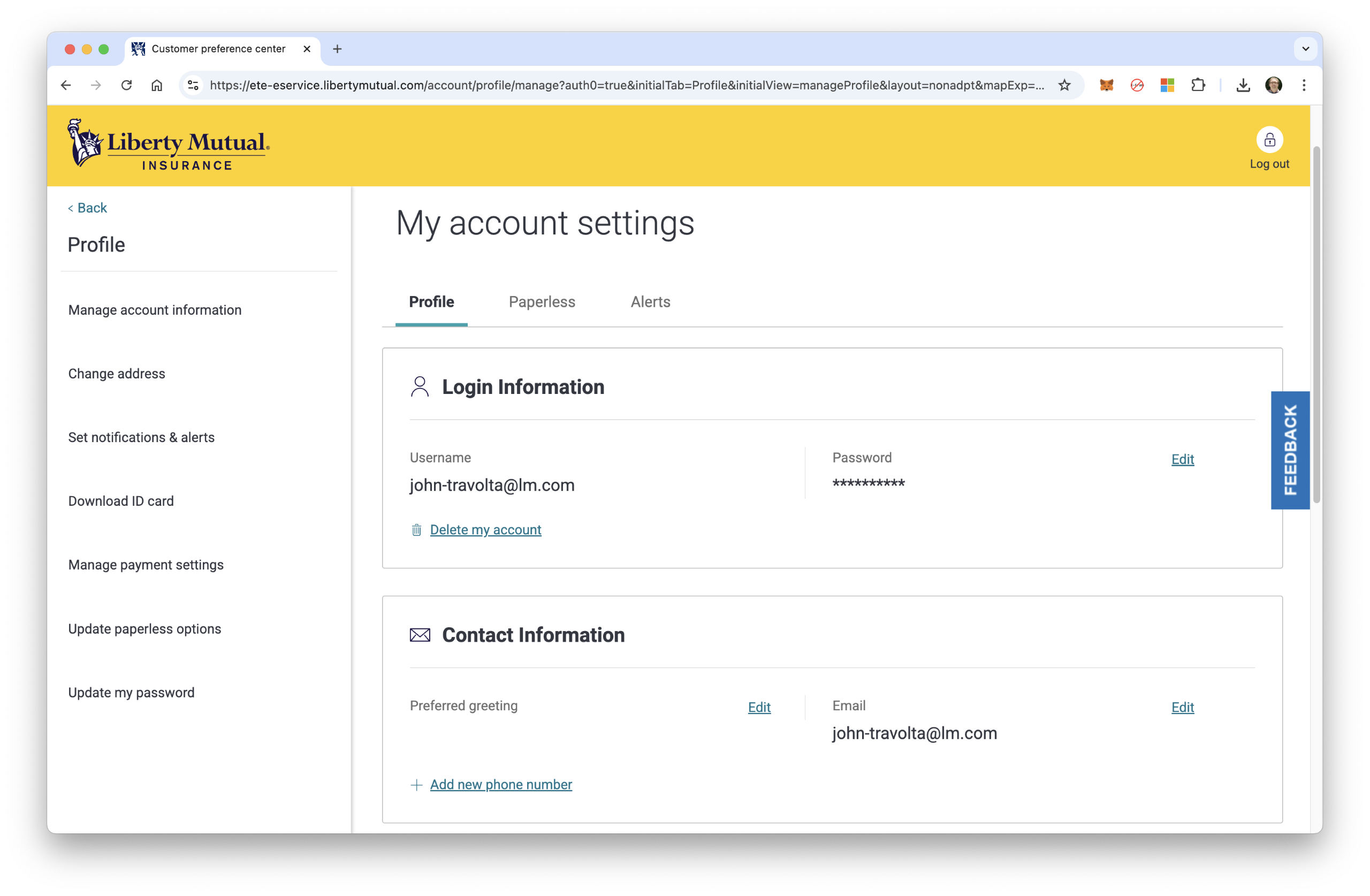Image resolution: width=1370 pixels, height=896 pixels.
Task: Click the Log out lock icon
Action: [1269, 140]
